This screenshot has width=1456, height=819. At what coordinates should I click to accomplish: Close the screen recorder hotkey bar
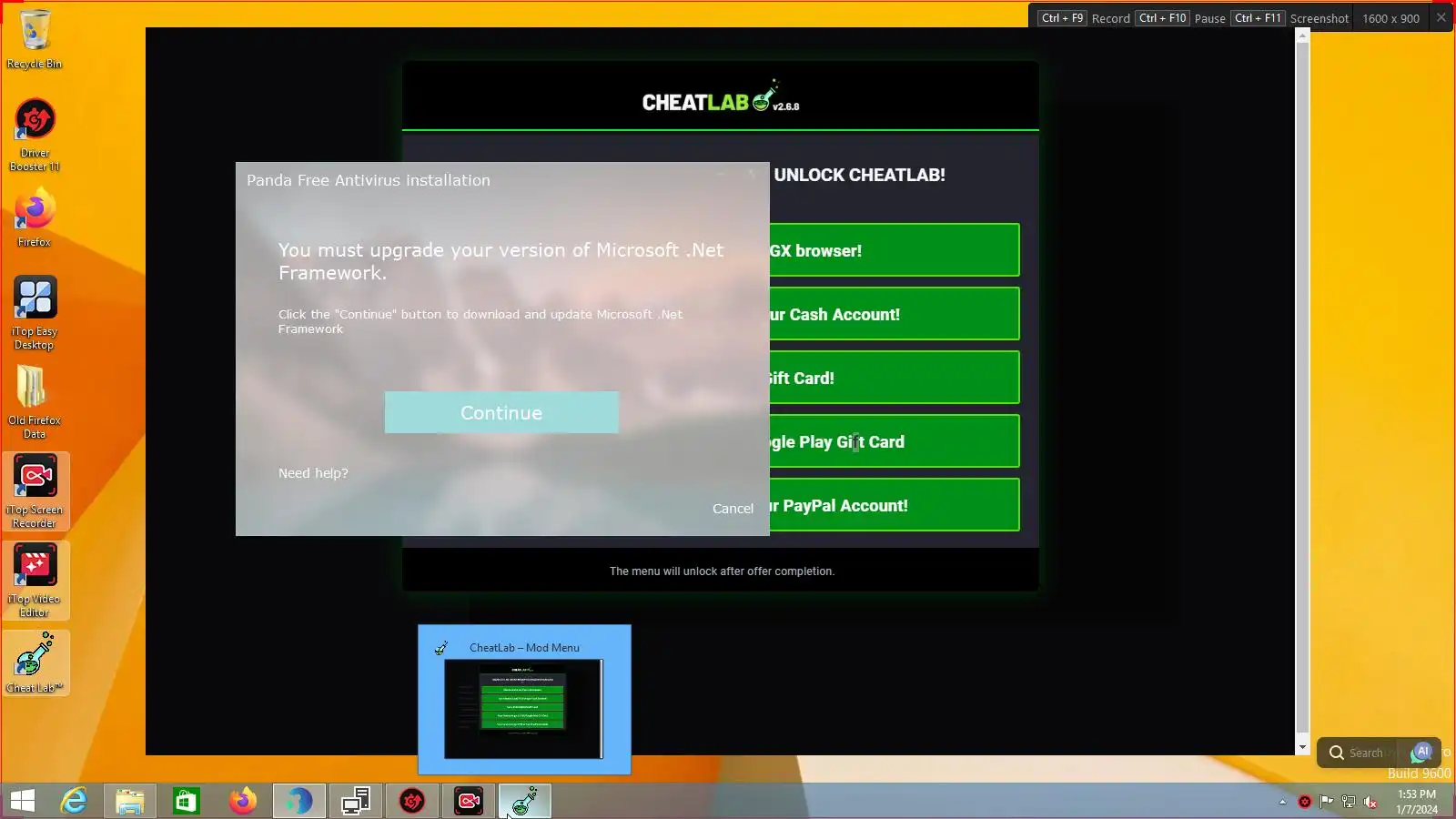(x=1441, y=17)
